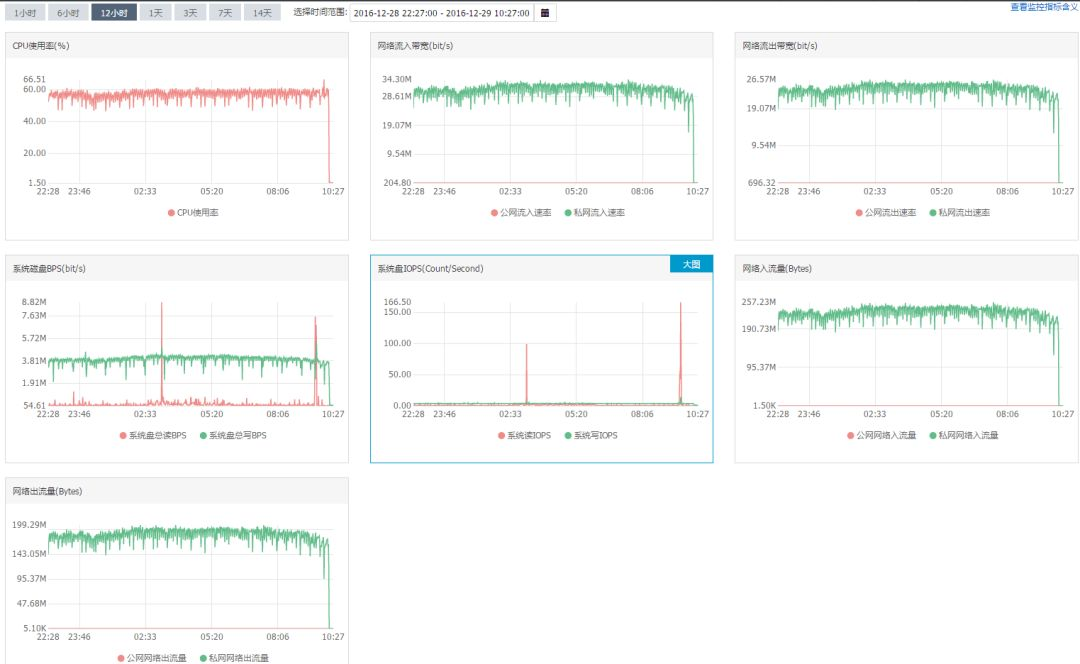Click the 网络出流量(Bytes) chart title
This screenshot has width=1080, height=664.
[x=47, y=491]
